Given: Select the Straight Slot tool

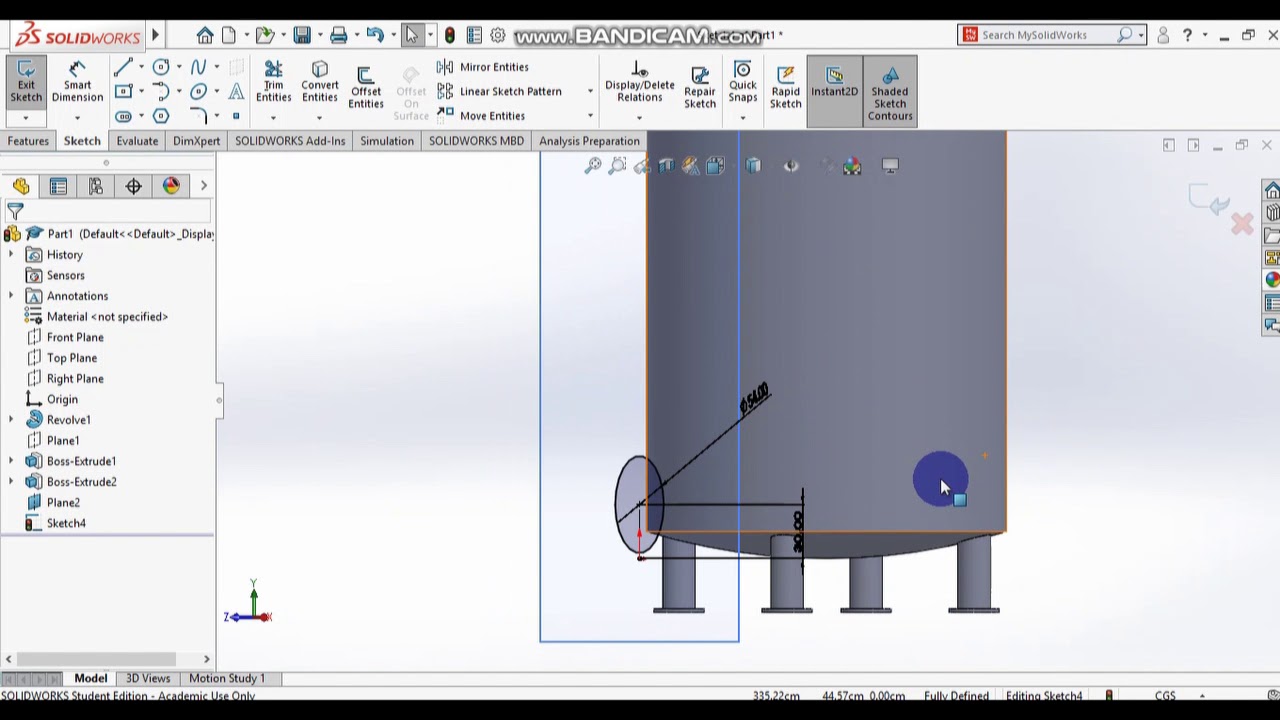Looking at the screenshot, I should pyautogui.click(x=123, y=116).
